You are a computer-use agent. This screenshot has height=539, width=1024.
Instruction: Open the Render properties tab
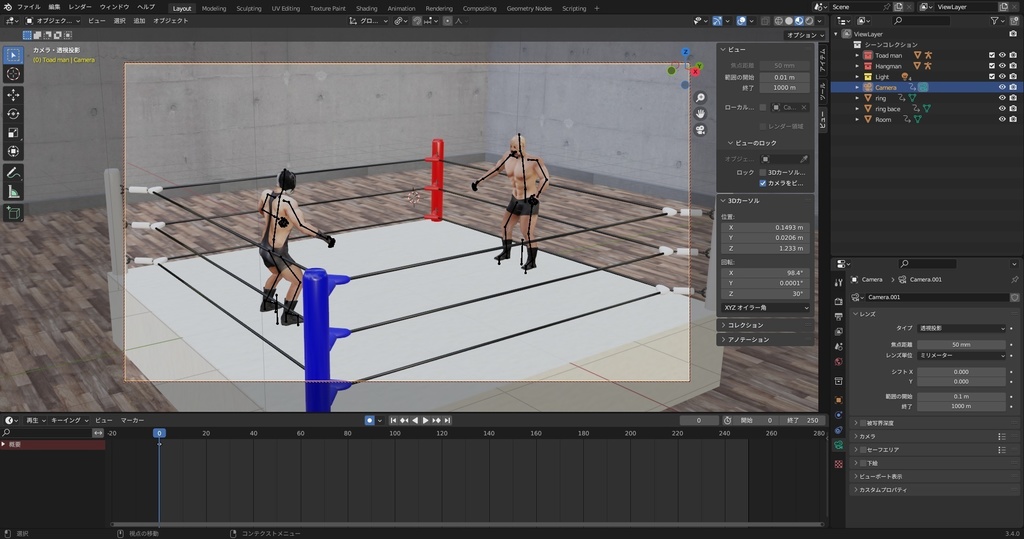point(839,301)
